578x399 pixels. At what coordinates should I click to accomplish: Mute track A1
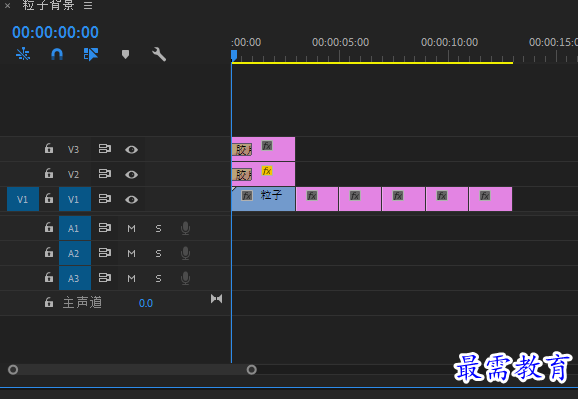coord(132,229)
